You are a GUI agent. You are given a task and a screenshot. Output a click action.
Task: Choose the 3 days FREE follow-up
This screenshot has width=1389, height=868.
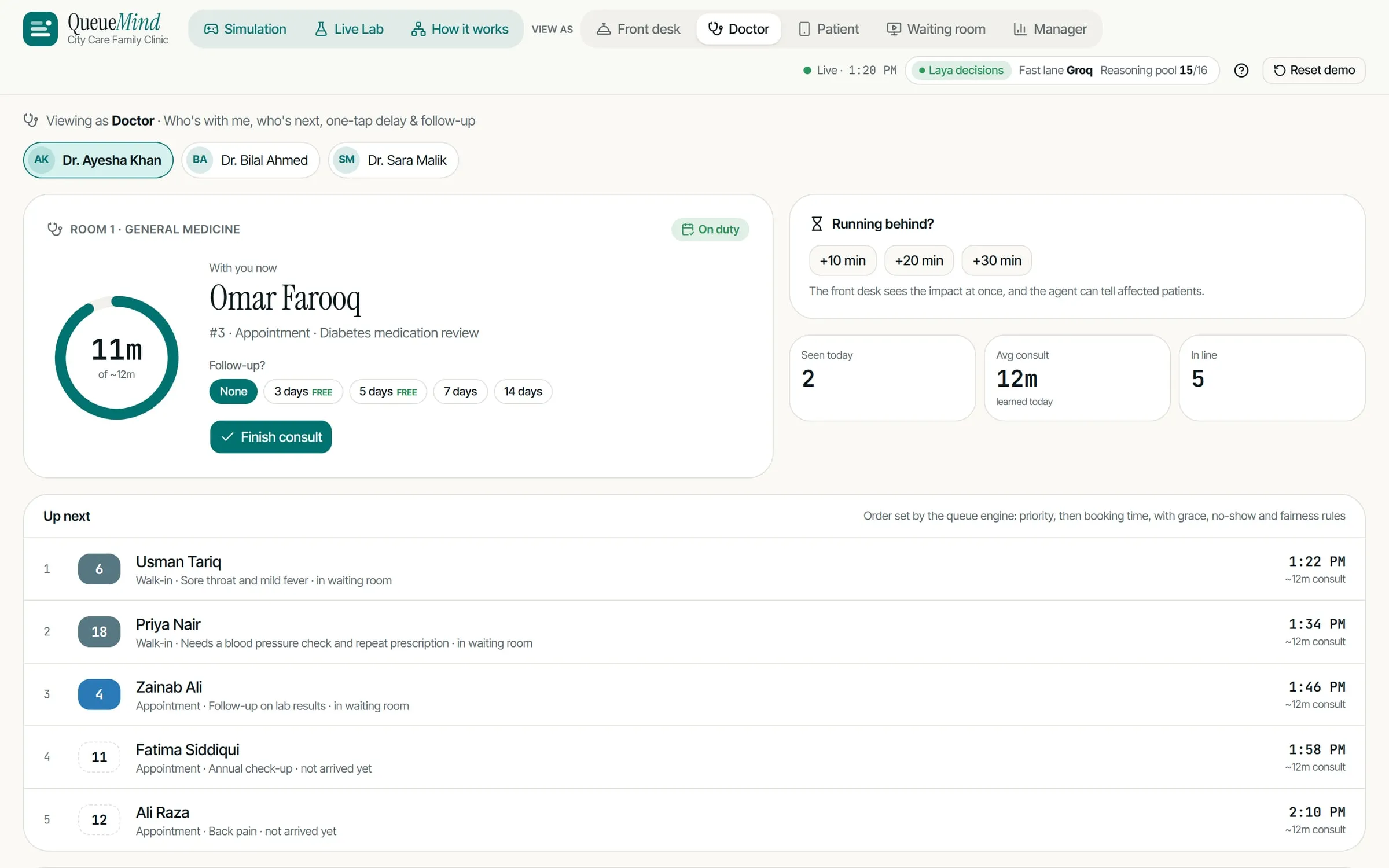click(303, 391)
